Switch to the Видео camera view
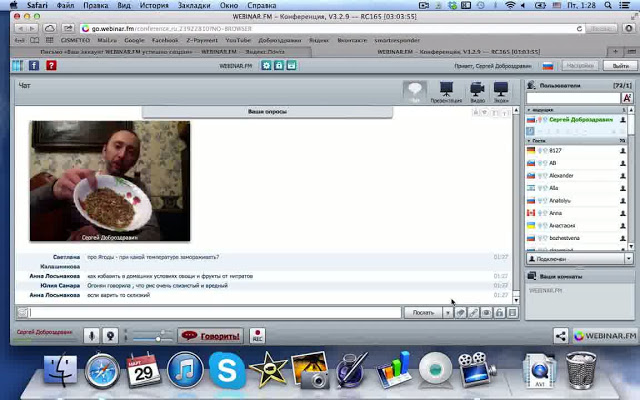The height and width of the screenshot is (400, 640). pyautogui.click(x=477, y=92)
